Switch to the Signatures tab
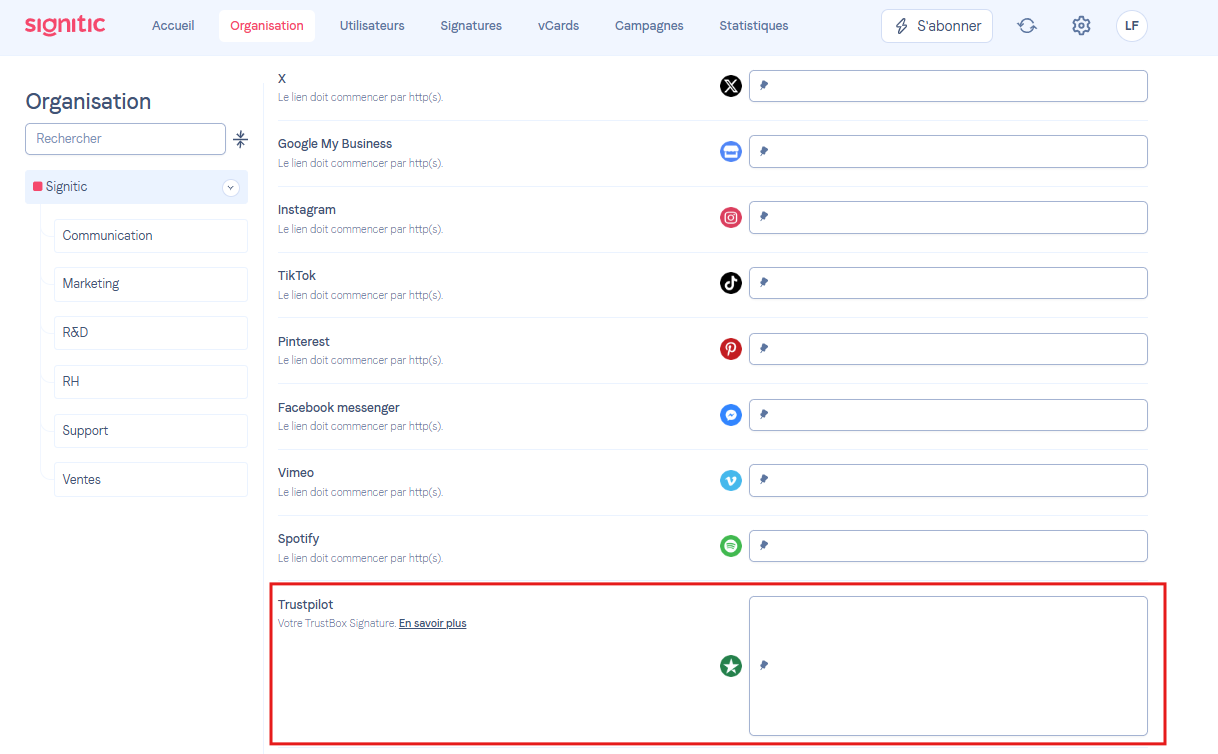Image resolution: width=1218 pixels, height=754 pixels. [471, 26]
